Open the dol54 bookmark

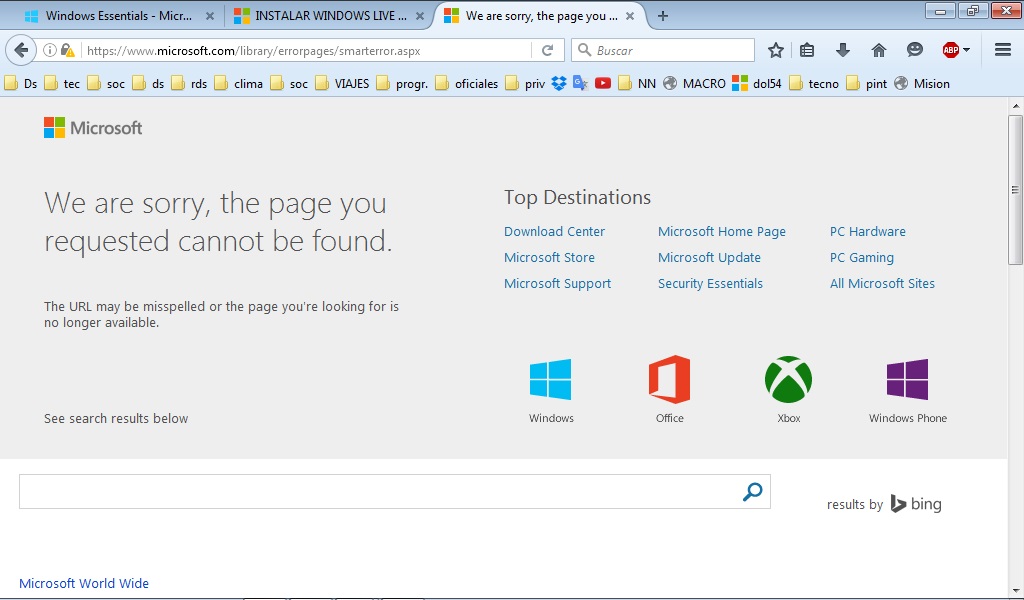(x=756, y=84)
